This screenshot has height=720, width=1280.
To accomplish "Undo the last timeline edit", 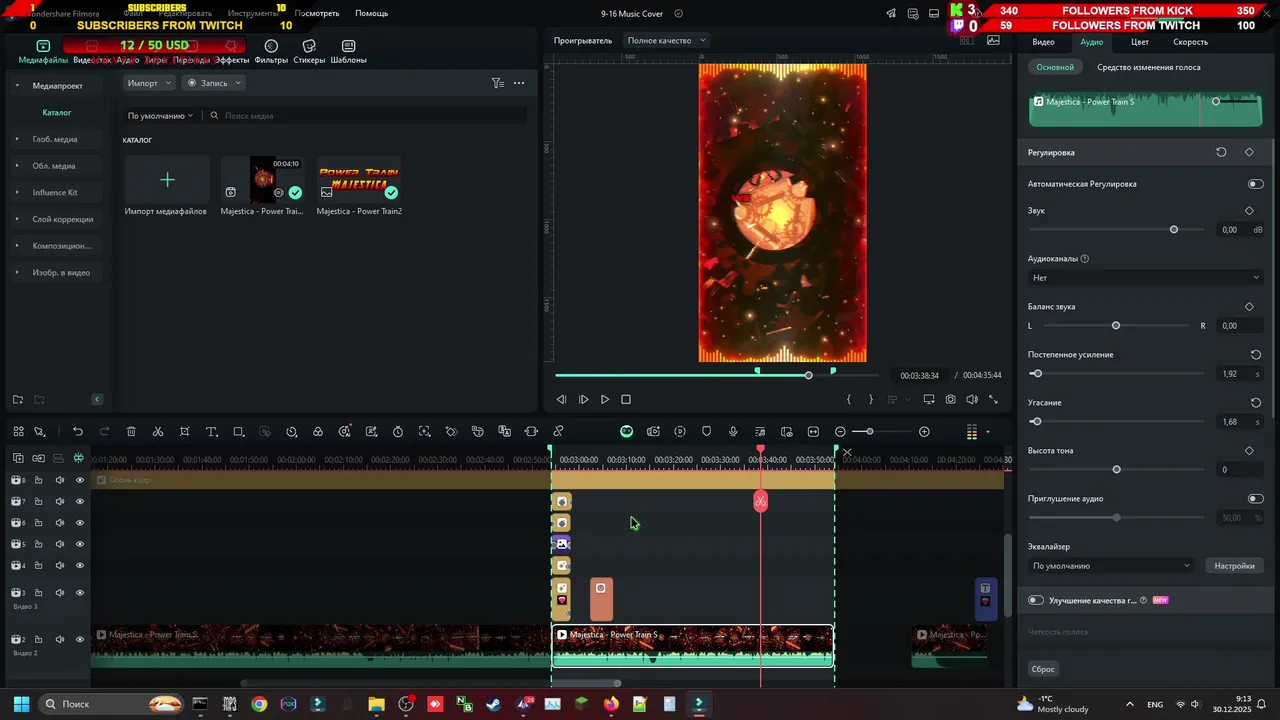I will 78,431.
